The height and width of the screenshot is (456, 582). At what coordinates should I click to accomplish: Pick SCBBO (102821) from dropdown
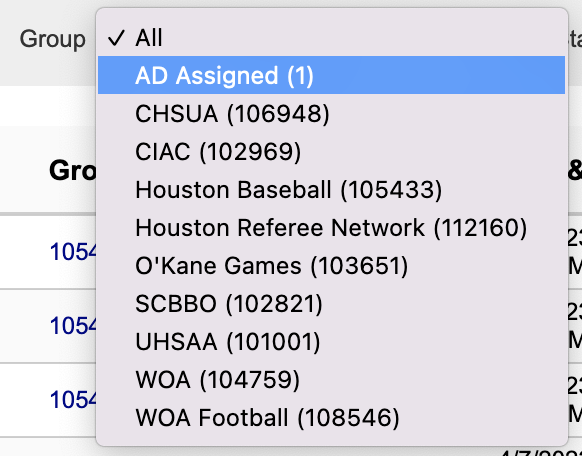tap(331, 304)
